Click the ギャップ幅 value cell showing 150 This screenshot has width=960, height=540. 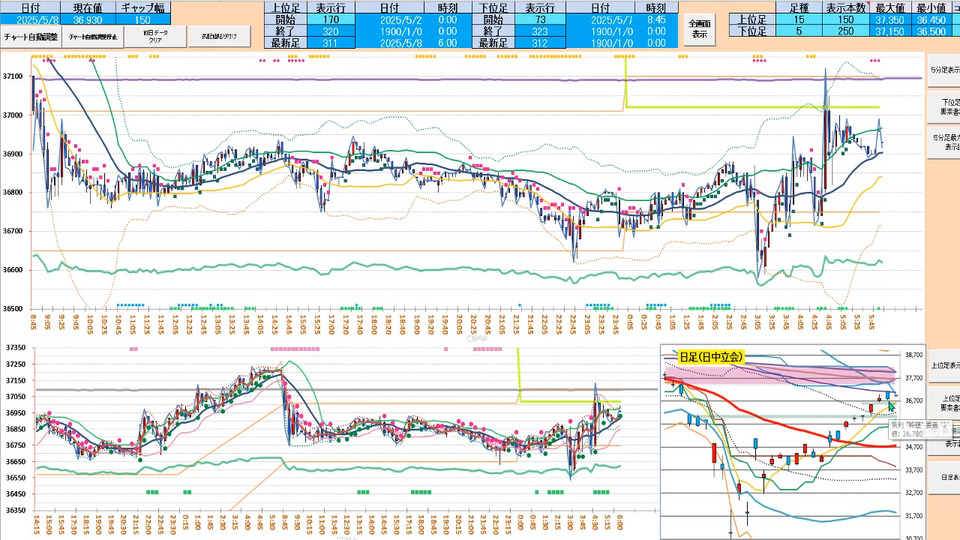(x=142, y=19)
